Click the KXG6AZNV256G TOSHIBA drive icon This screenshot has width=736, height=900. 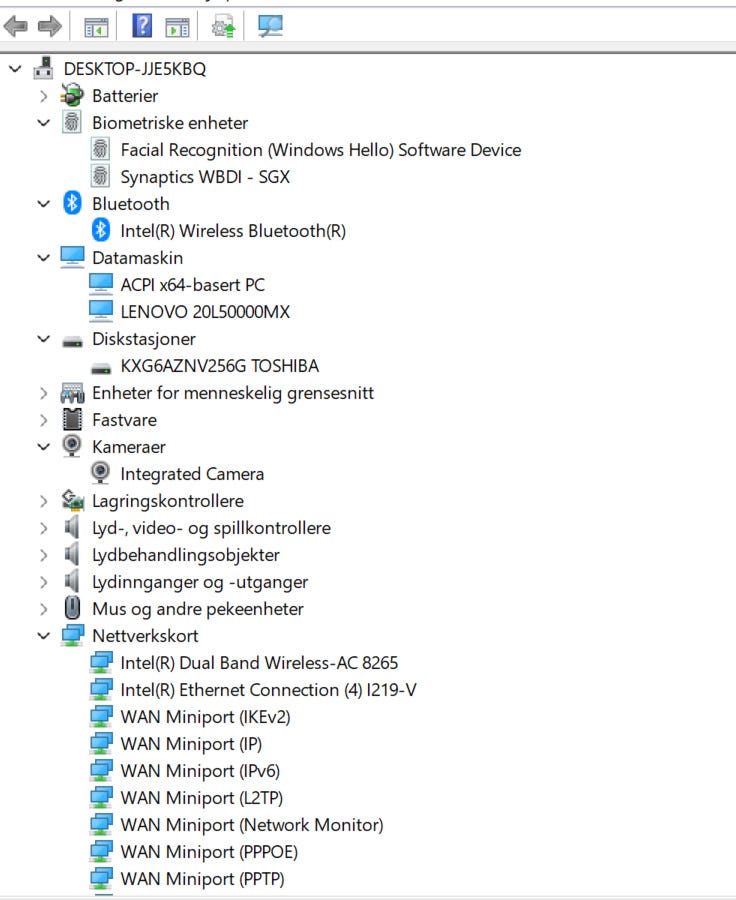click(101, 369)
